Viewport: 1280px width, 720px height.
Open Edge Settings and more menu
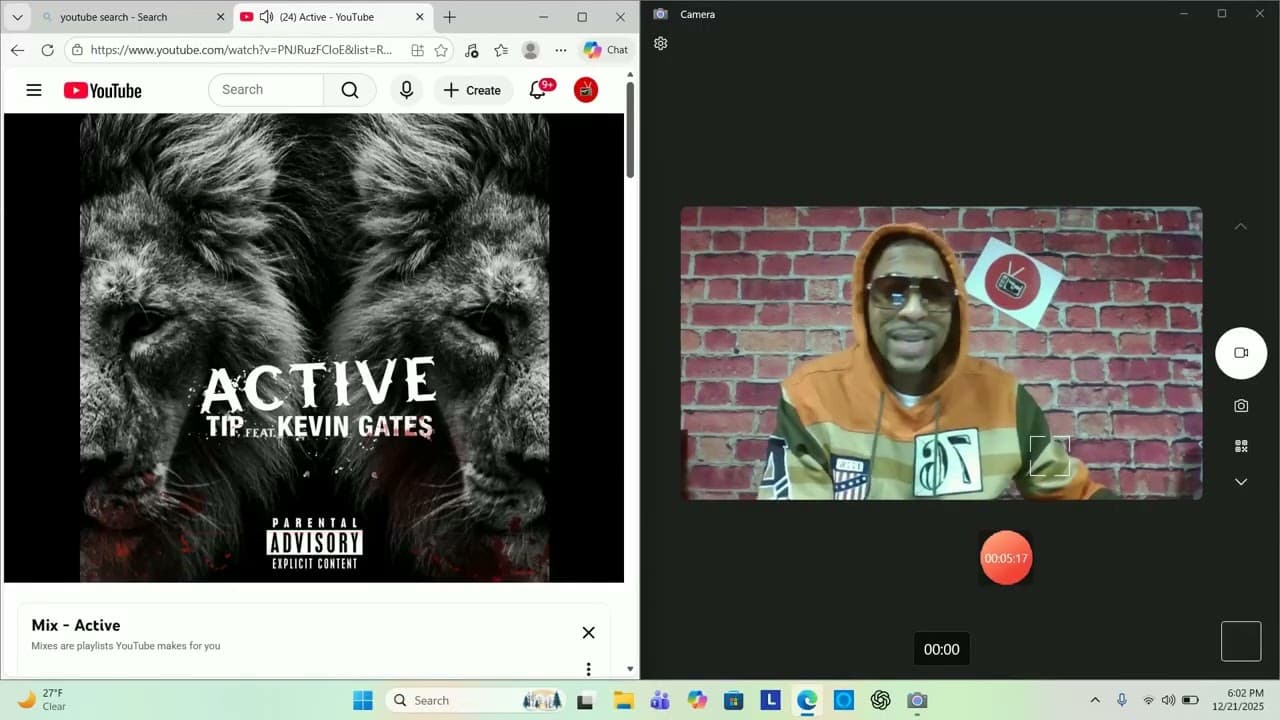pos(561,50)
